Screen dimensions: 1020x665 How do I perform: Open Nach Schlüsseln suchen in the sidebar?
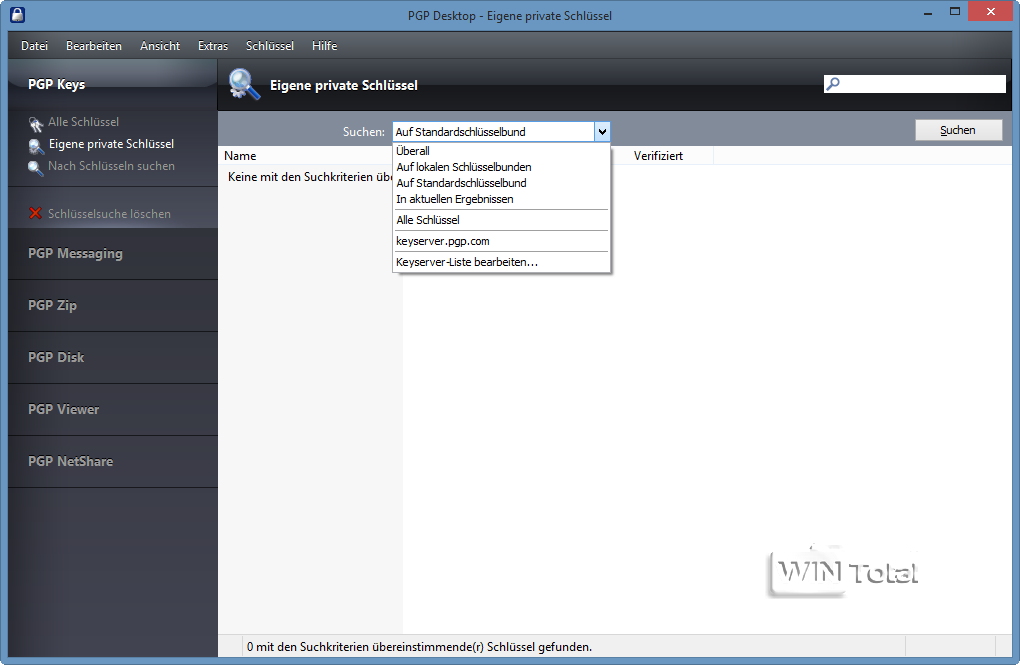pos(111,167)
